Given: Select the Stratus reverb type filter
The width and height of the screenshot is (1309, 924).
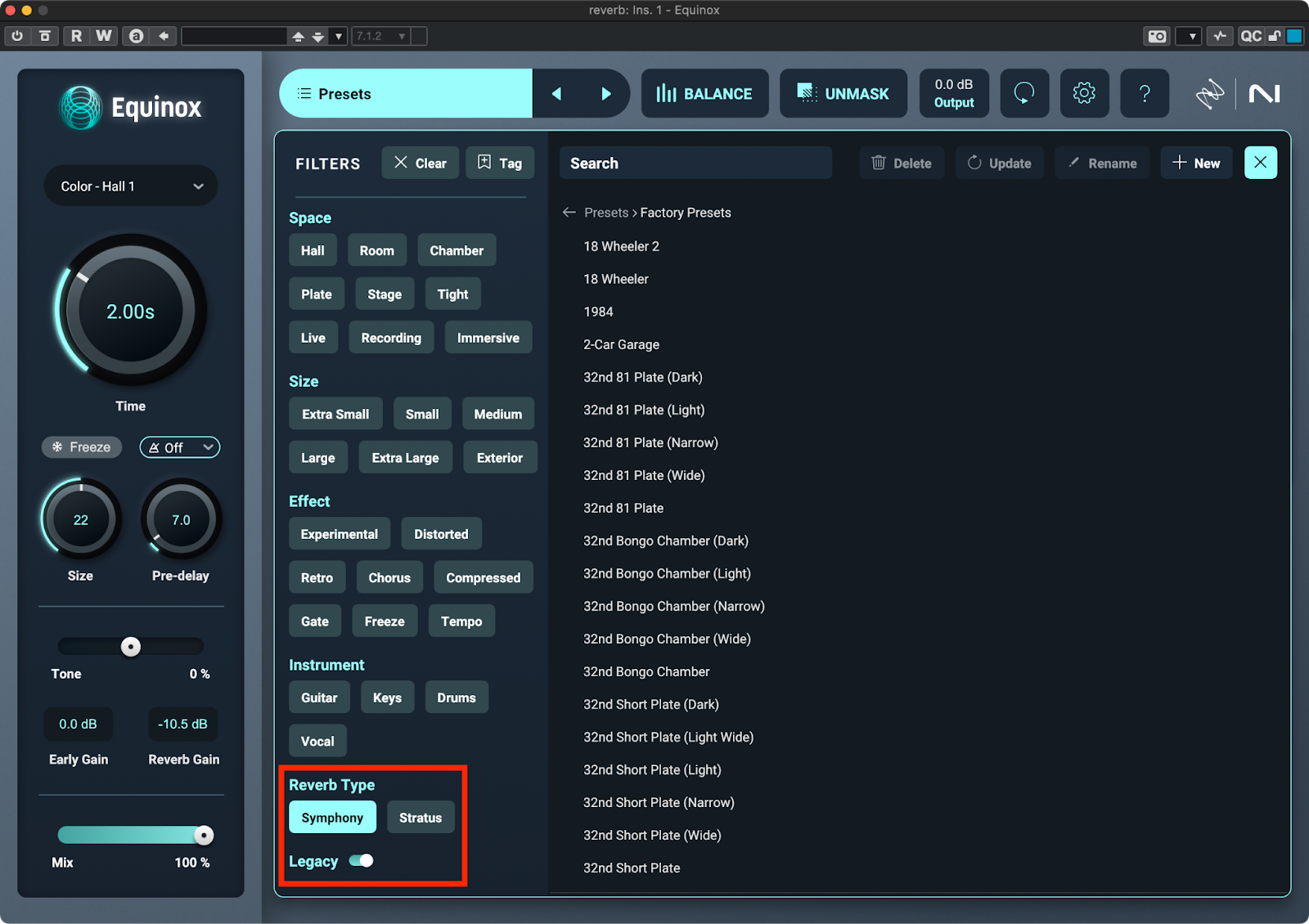Looking at the screenshot, I should click(420, 818).
